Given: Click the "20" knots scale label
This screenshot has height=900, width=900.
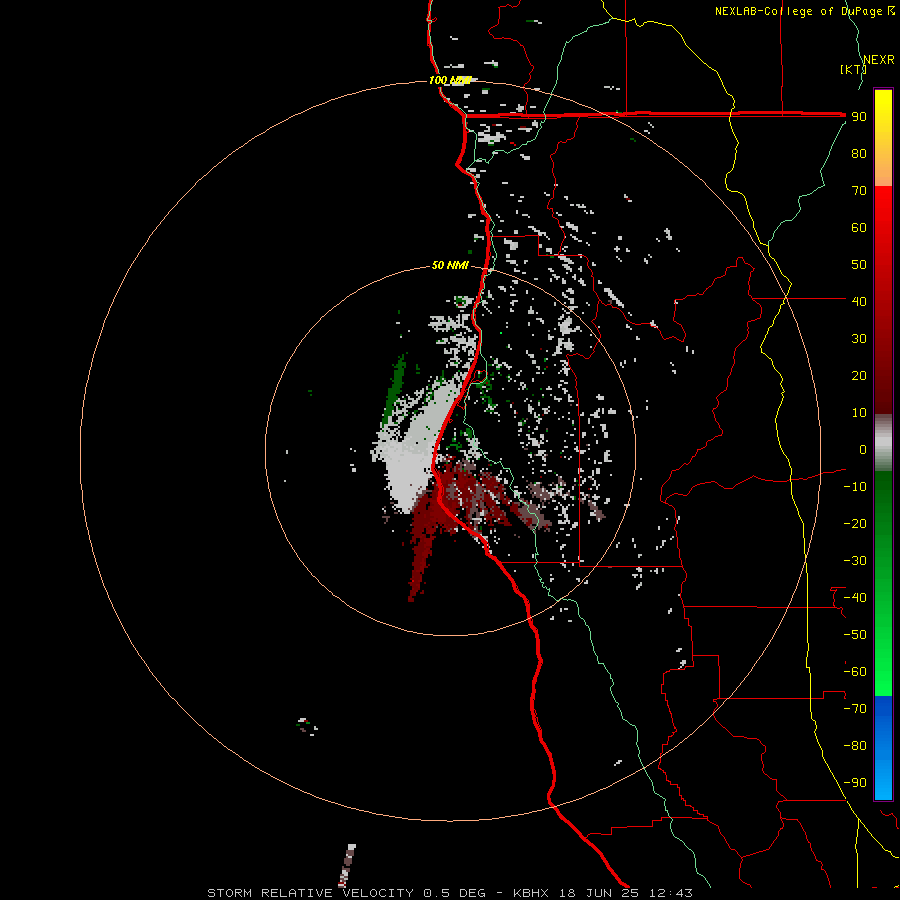Looking at the screenshot, I should click(859, 375).
